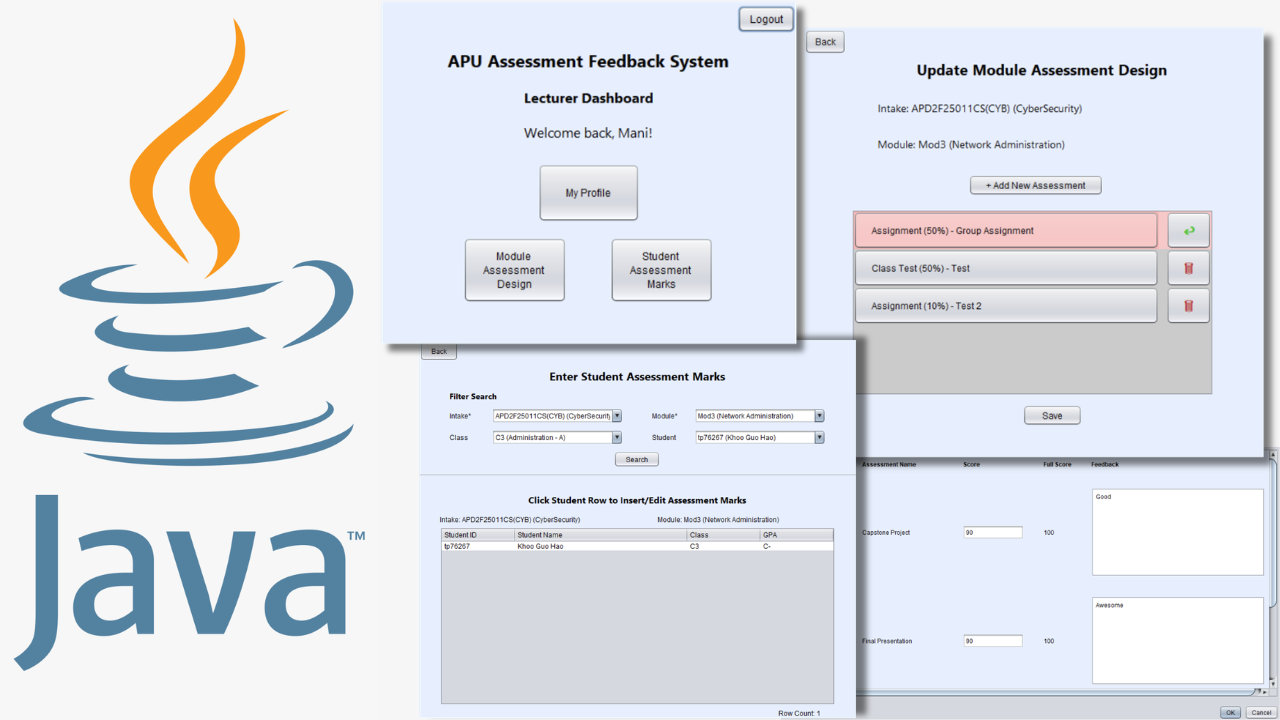Expand the Intake filter dropdown
The width and height of the screenshot is (1280, 720).
[617, 416]
